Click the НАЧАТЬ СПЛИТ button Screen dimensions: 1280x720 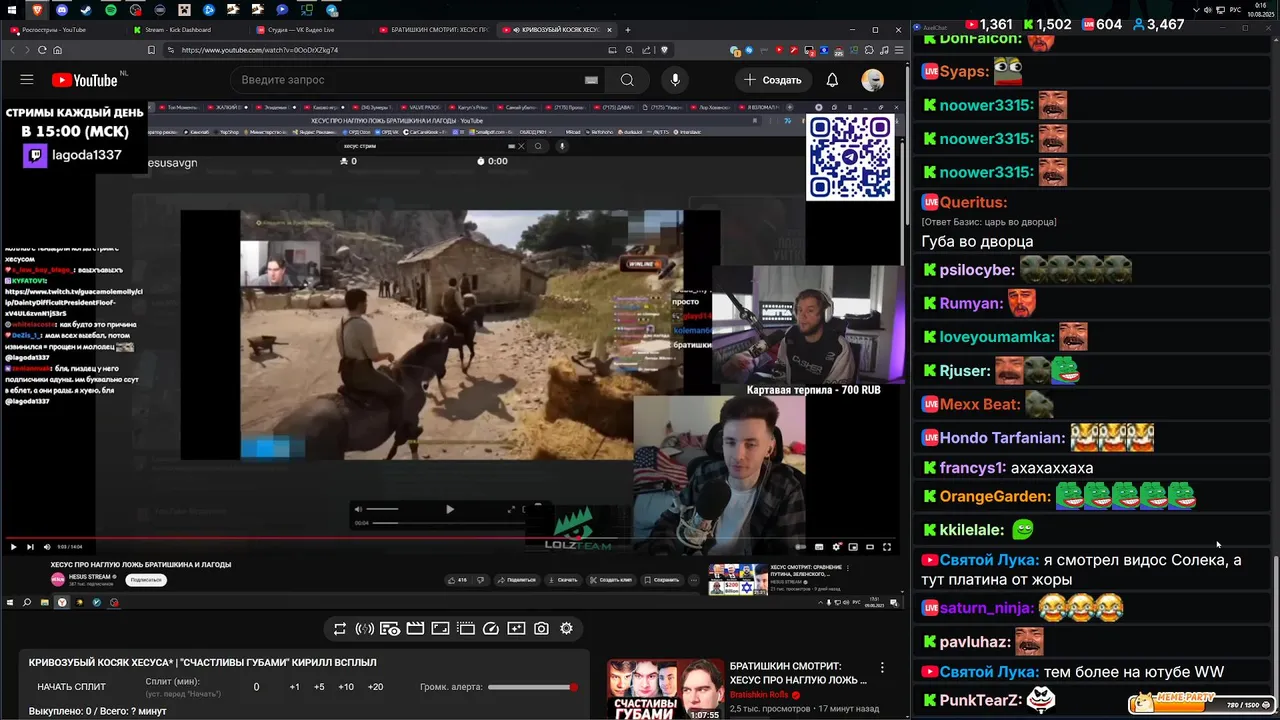71,687
